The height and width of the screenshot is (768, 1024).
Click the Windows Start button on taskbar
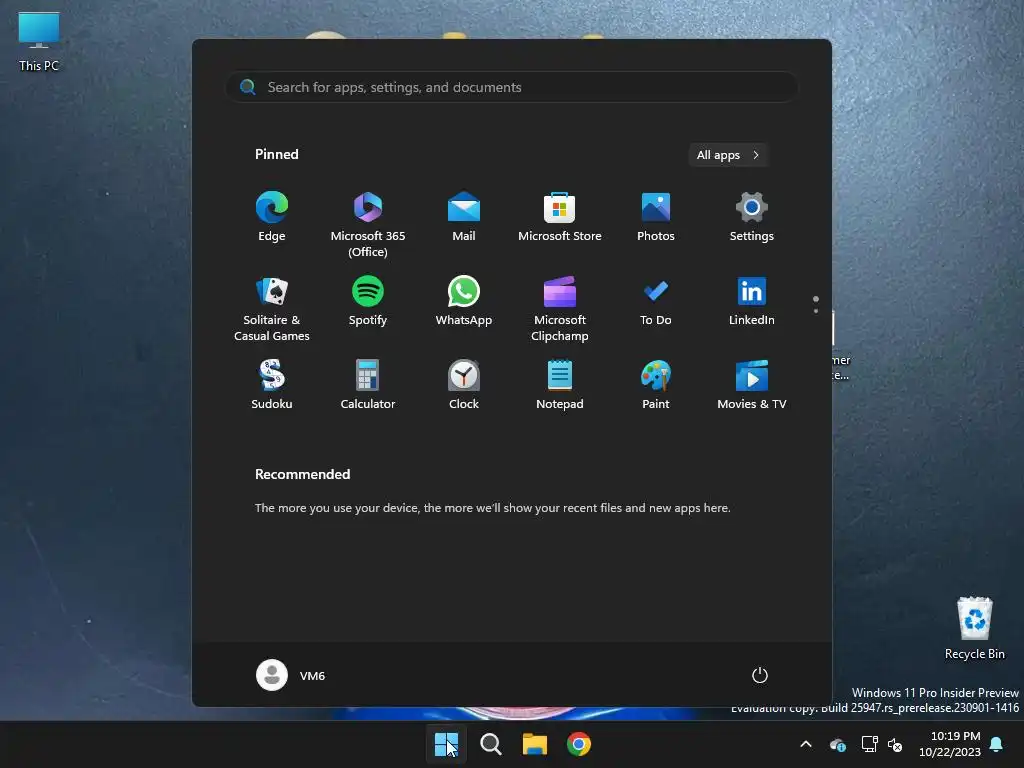point(446,744)
